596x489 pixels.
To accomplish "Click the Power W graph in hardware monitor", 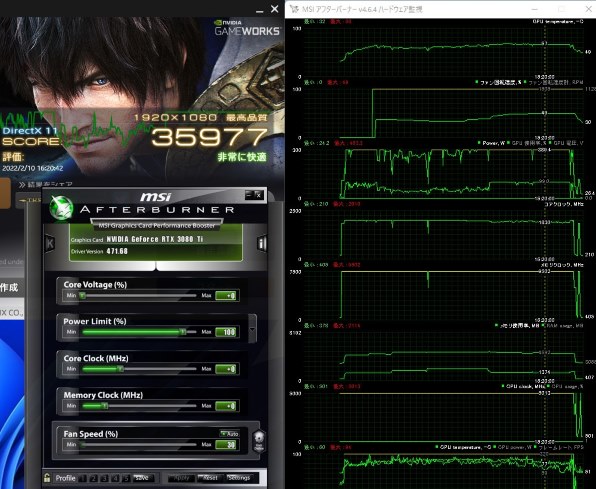I will [443, 173].
